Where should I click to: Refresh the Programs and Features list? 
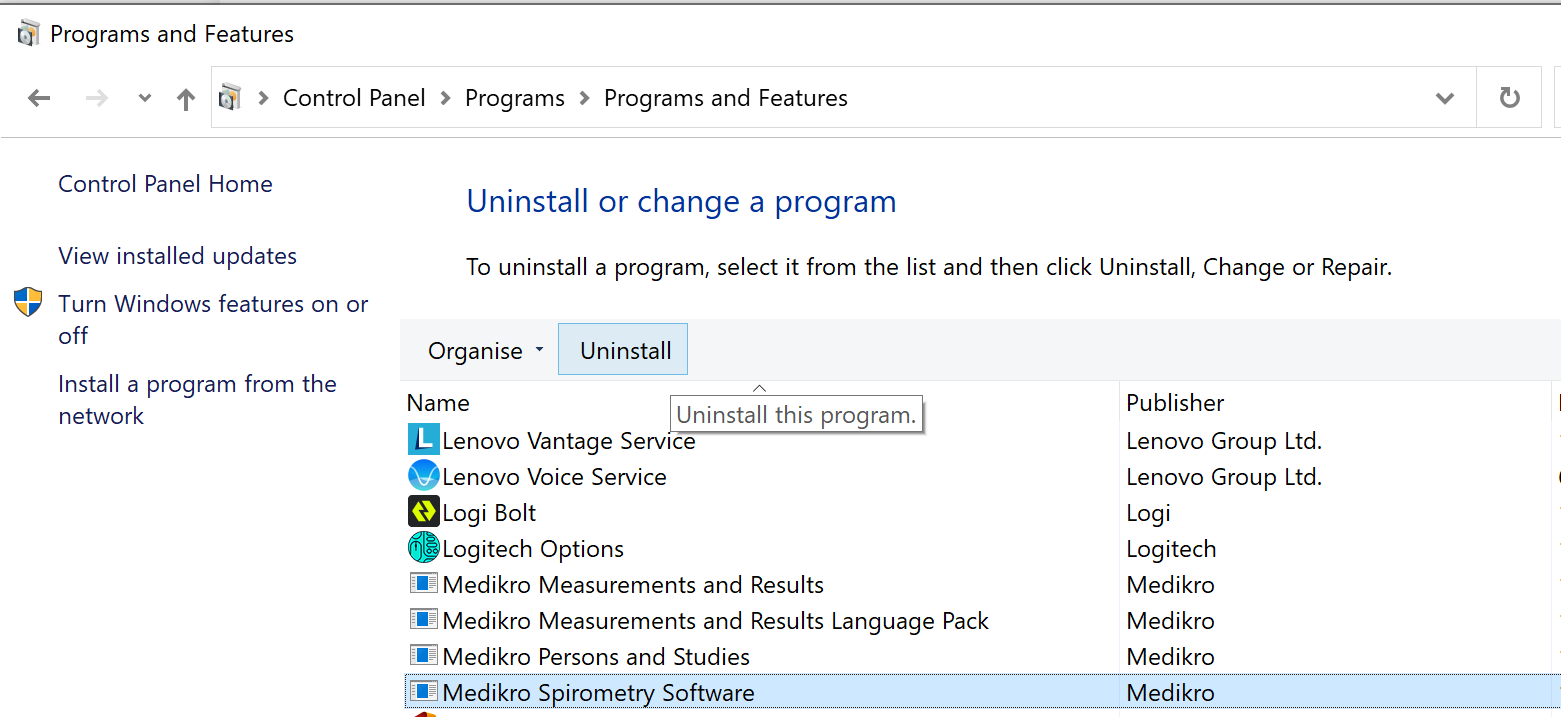pyautogui.click(x=1509, y=98)
